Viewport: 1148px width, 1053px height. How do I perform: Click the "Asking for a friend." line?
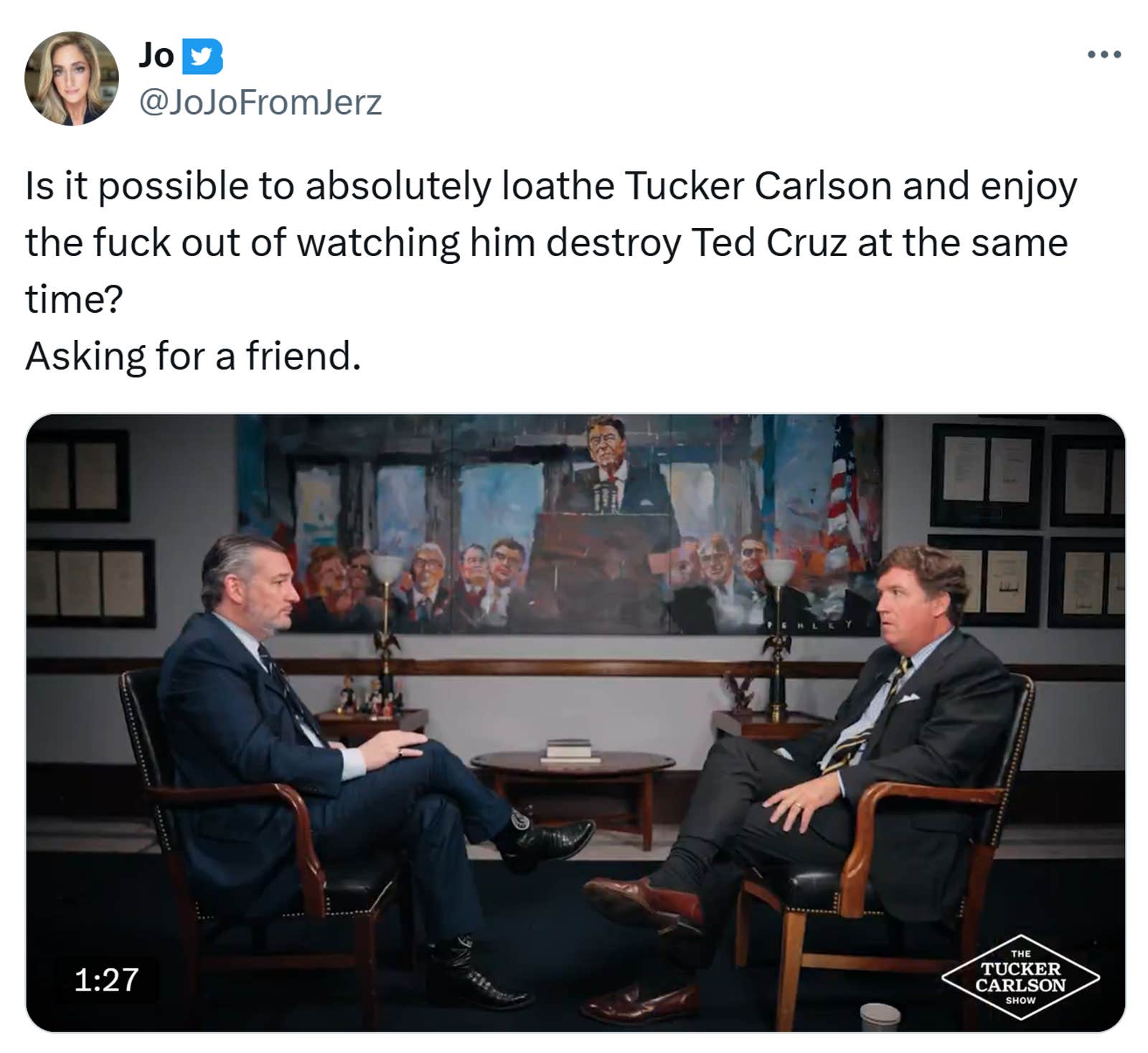(x=193, y=356)
